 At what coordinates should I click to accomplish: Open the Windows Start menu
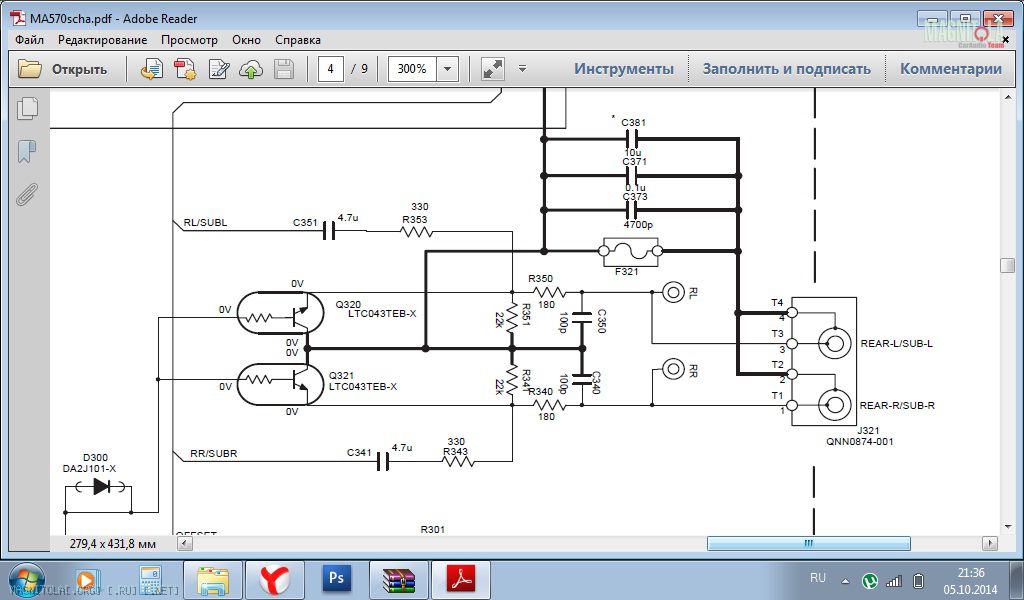26,580
